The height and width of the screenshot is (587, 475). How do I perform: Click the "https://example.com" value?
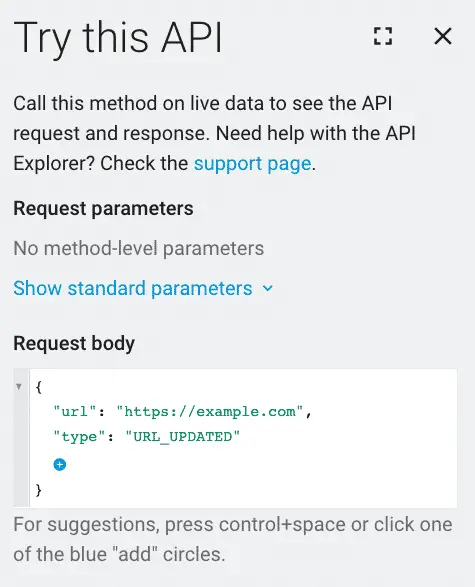click(210, 412)
